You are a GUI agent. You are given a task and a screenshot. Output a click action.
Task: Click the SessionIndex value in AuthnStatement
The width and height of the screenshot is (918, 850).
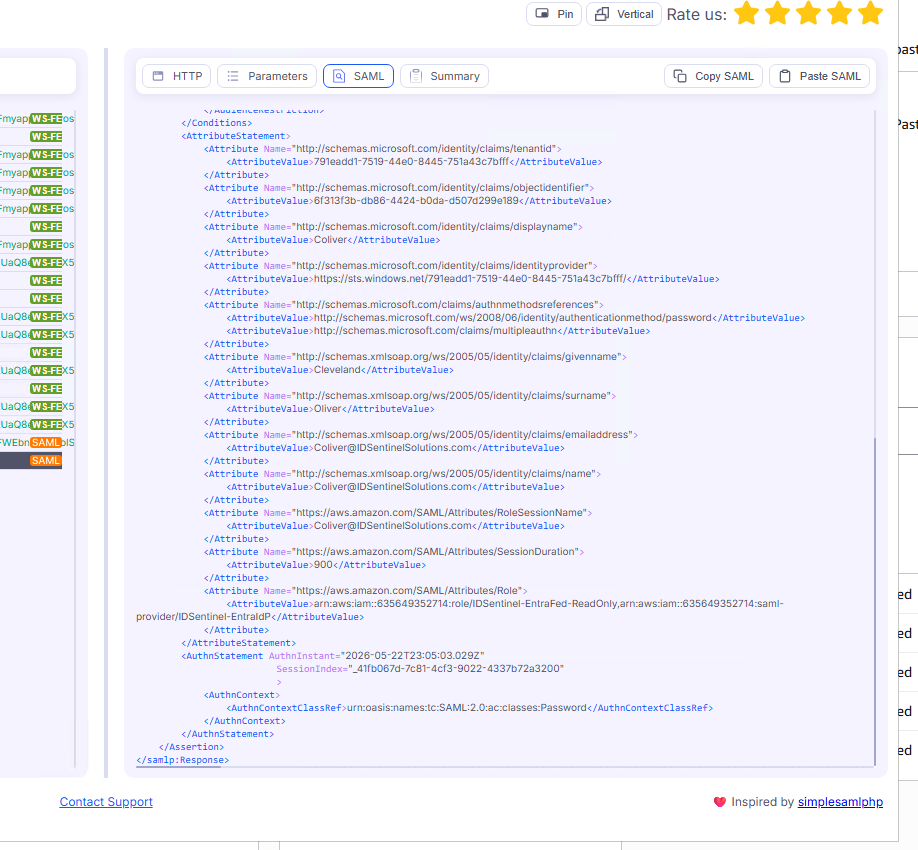455,669
